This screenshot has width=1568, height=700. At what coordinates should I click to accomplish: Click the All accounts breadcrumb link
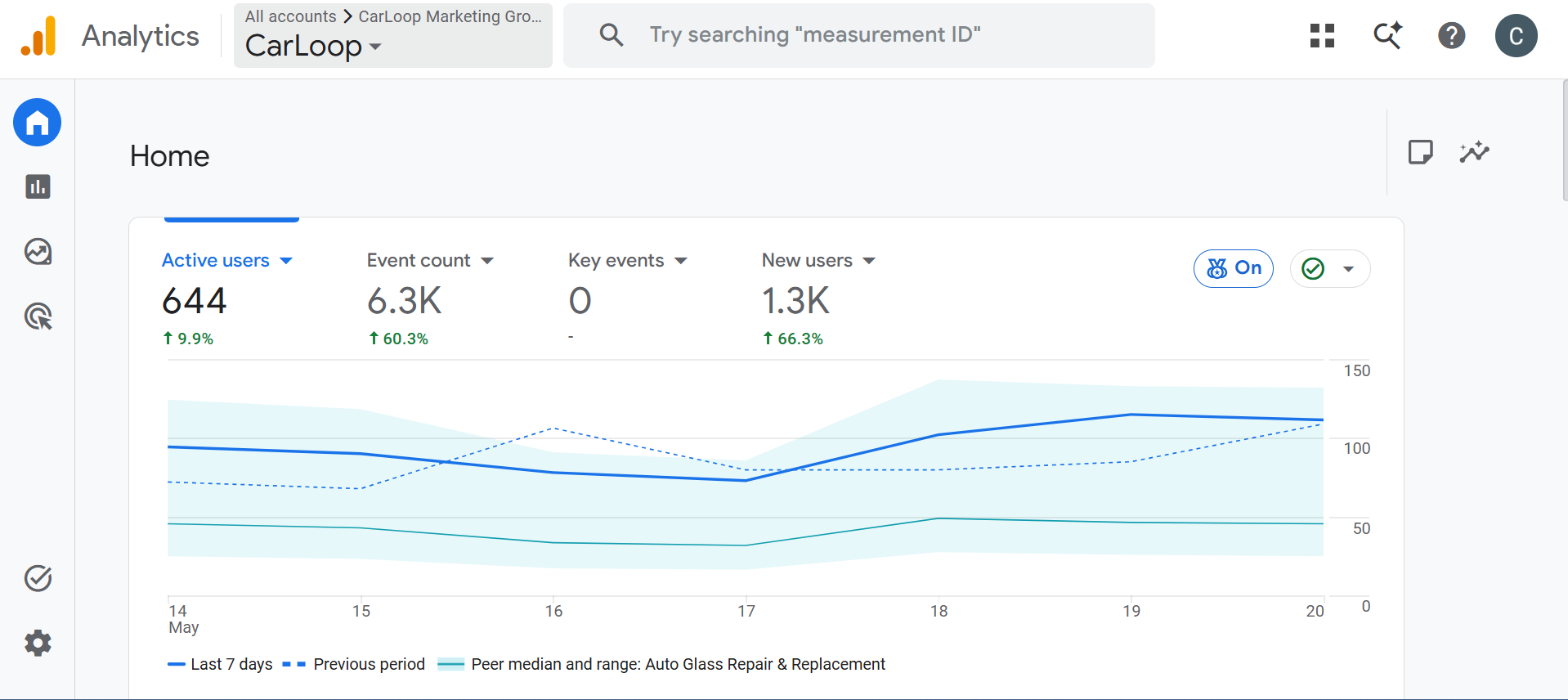coord(290,16)
